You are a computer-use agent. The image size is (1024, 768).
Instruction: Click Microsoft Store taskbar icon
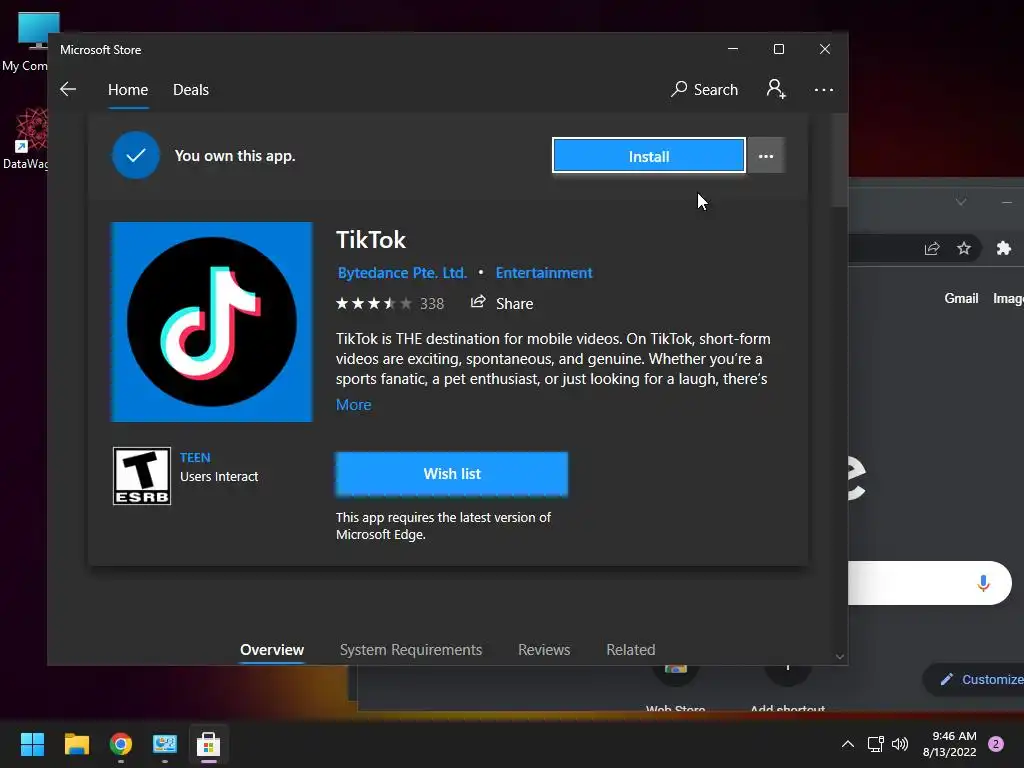(208, 744)
